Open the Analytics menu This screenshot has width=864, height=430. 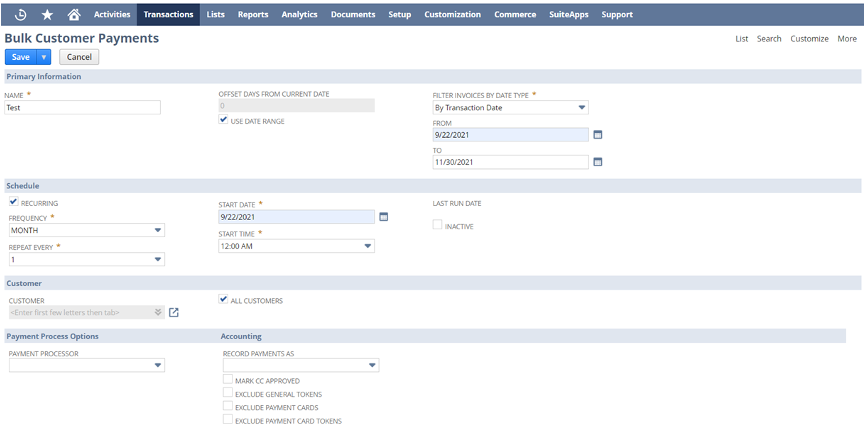(299, 15)
